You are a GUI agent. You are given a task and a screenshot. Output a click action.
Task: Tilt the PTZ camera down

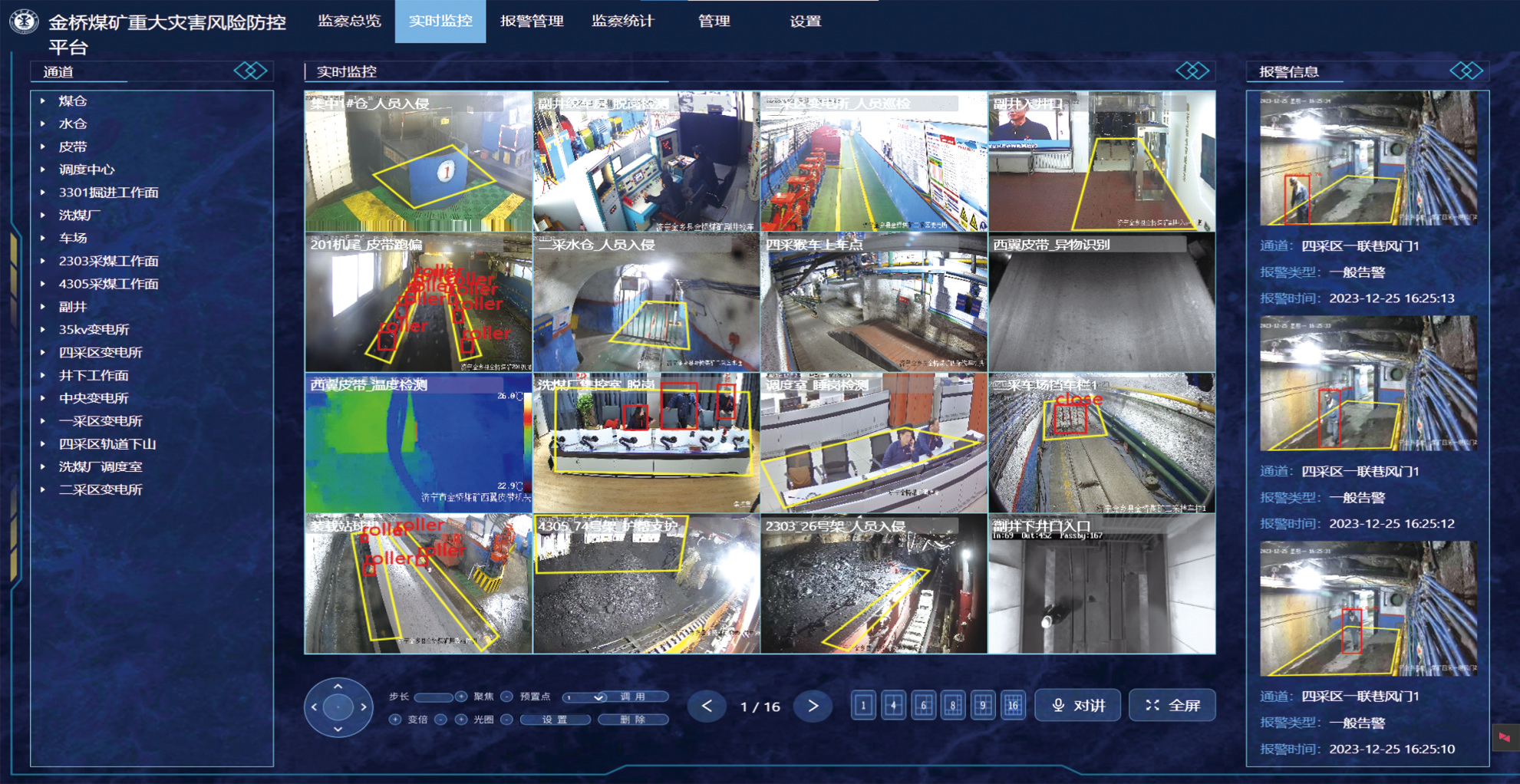coord(338,729)
